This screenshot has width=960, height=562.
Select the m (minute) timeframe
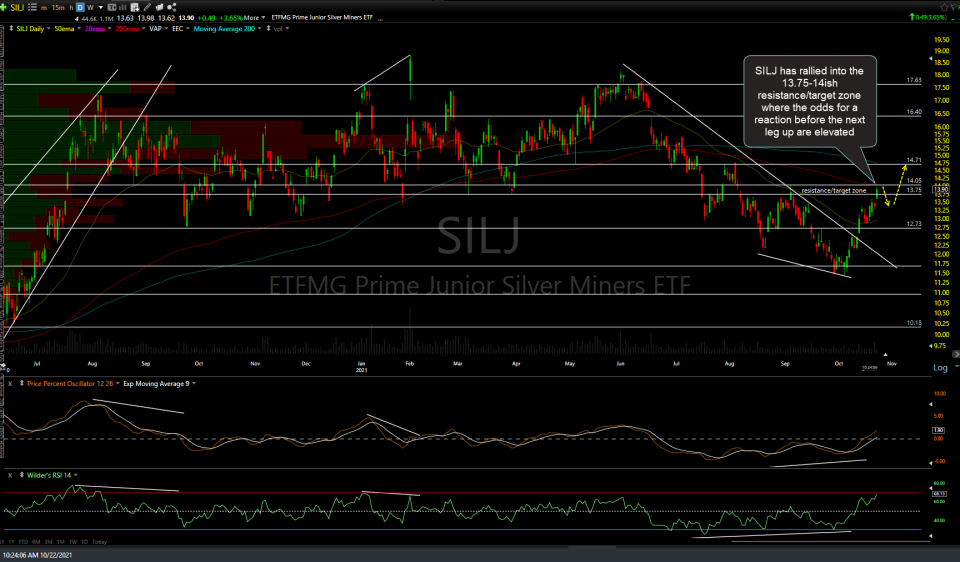point(44,8)
